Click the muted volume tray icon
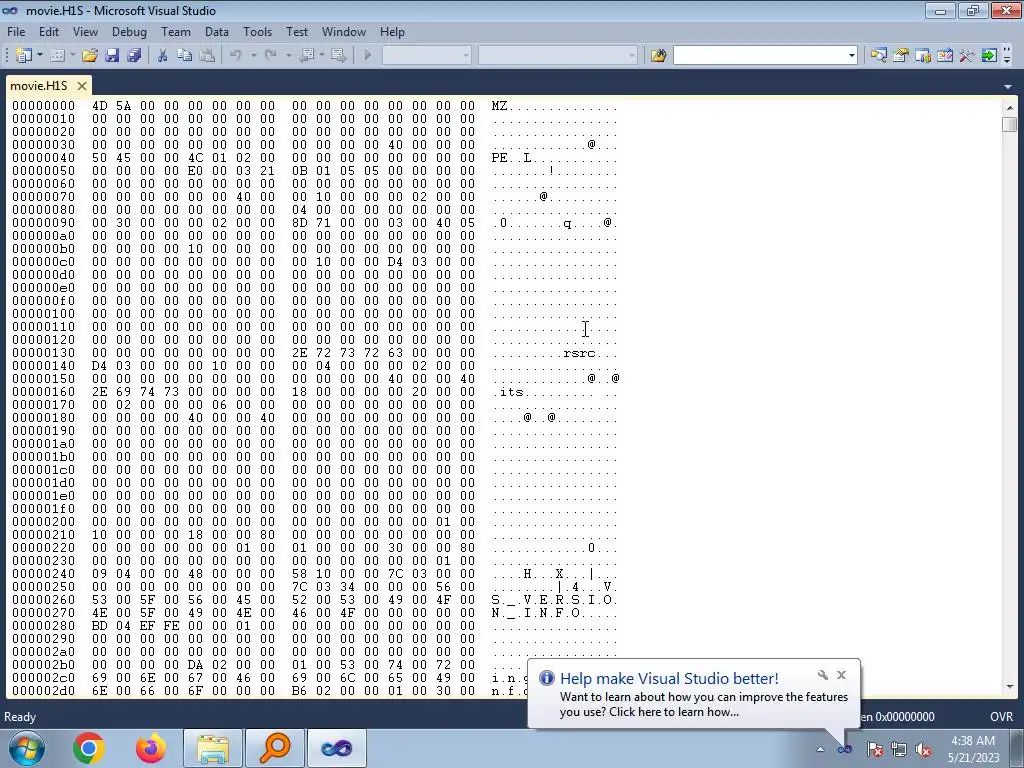This screenshot has width=1024, height=768. coord(923,750)
